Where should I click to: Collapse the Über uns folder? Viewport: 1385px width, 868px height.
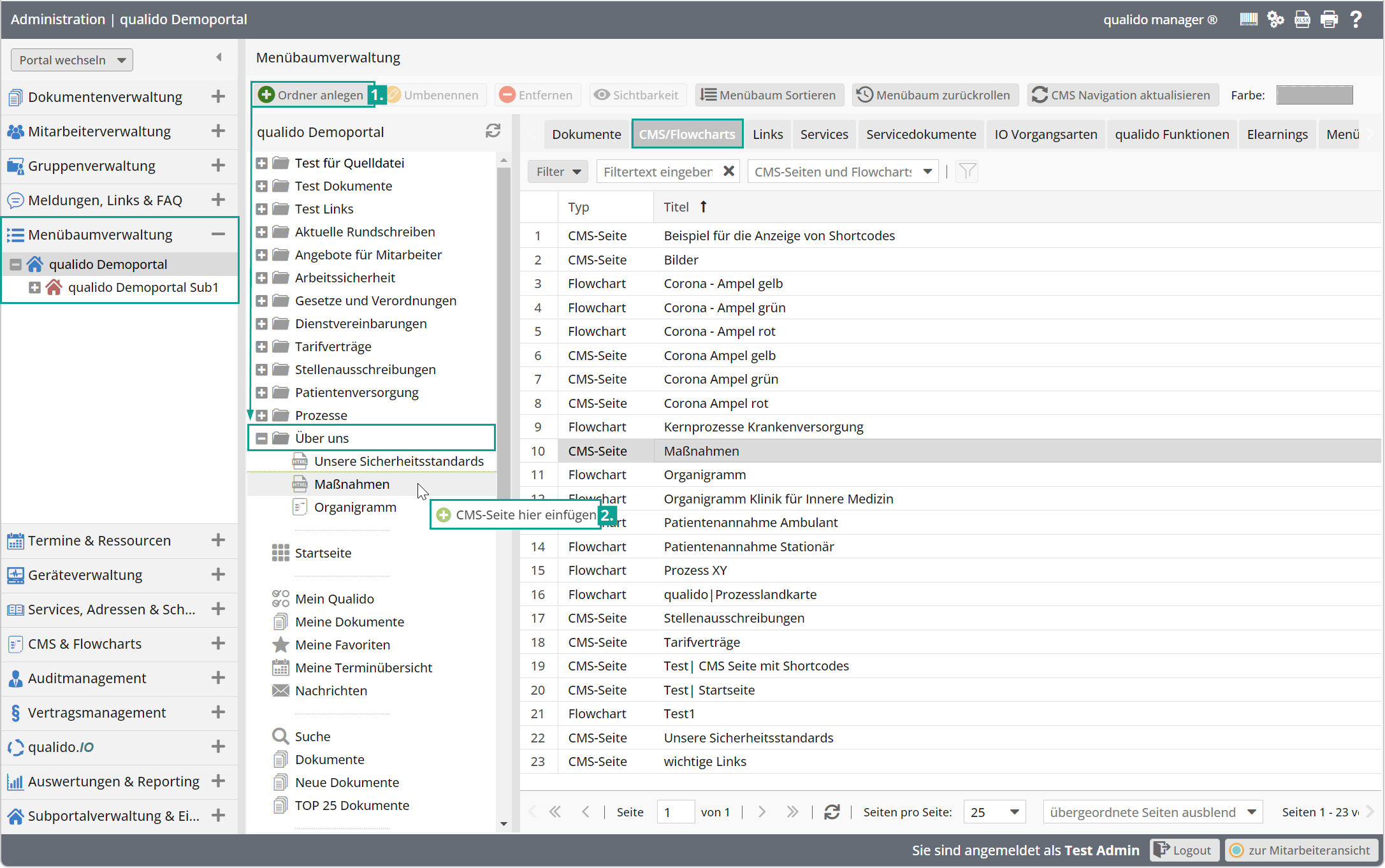(x=261, y=438)
